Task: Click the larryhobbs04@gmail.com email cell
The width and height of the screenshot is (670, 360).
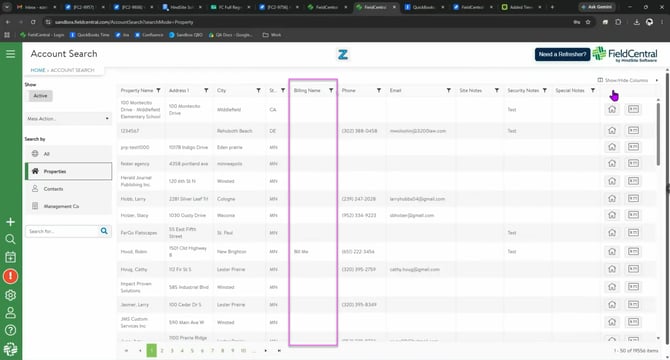Action: click(x=417, y=199)
